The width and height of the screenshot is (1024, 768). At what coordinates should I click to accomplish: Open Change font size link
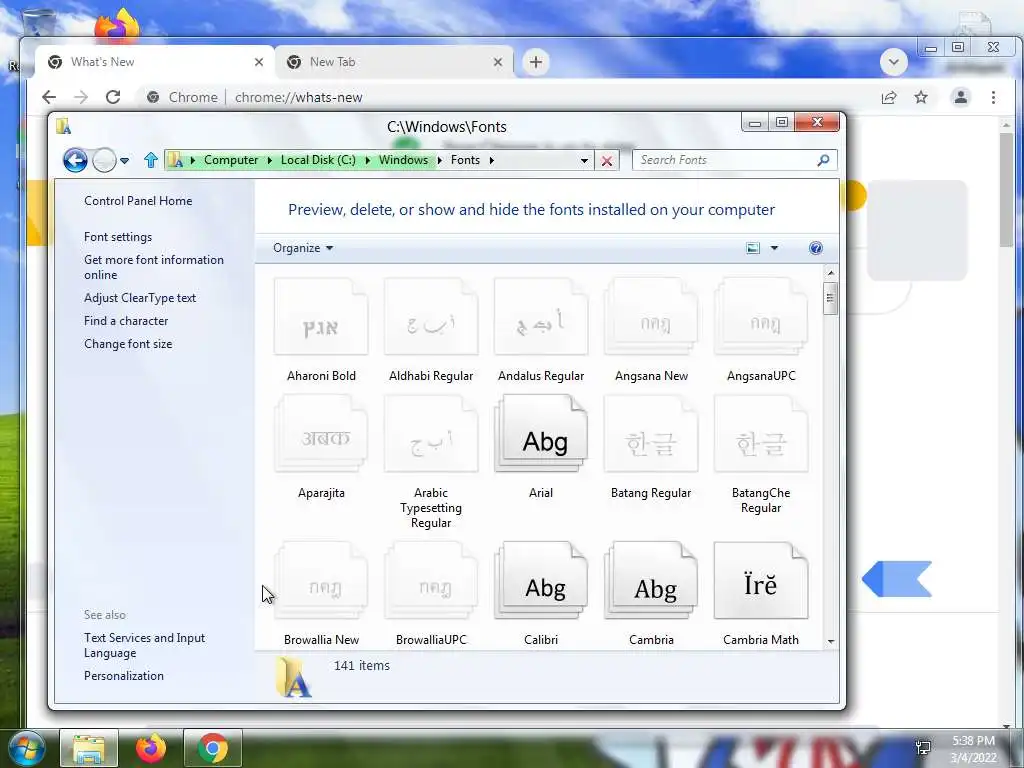tap(128, 344)
